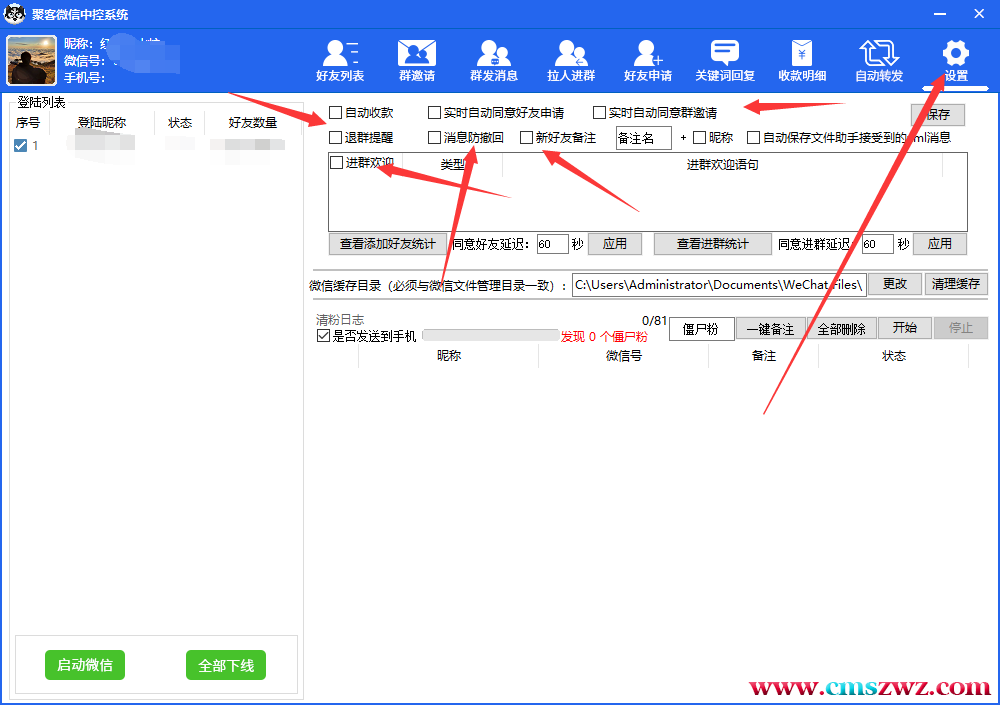This screenshot has height=705, width=1000.
Task: Open the 好友列表 friends list icon
Action: [x=340, y=60]
